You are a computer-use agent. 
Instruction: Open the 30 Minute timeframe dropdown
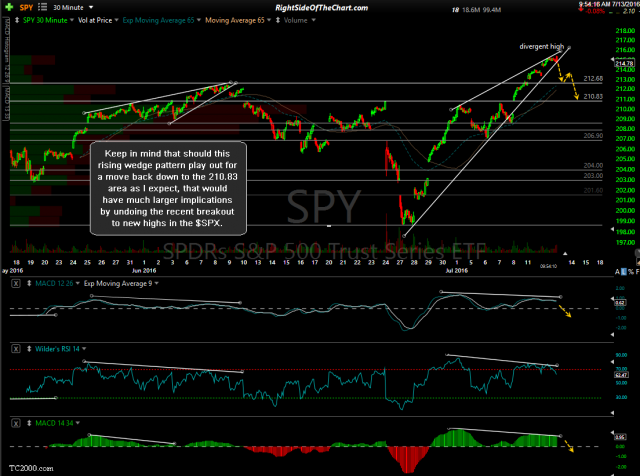click(91, 7)
